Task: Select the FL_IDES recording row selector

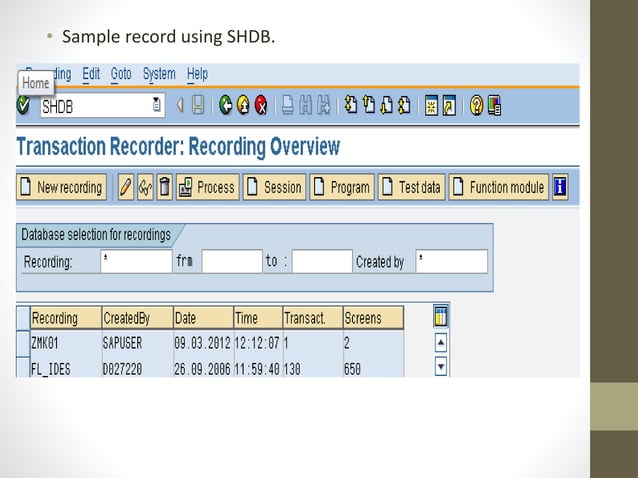Action: (x=23, y=367)
